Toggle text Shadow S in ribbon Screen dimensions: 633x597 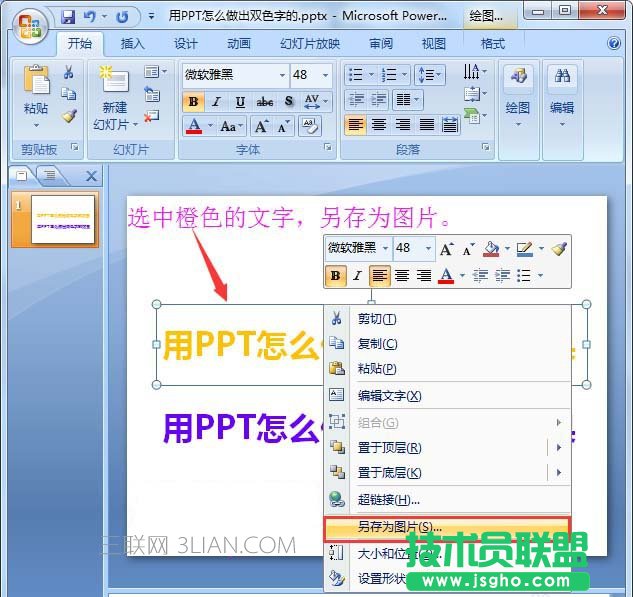click(289, 101)
